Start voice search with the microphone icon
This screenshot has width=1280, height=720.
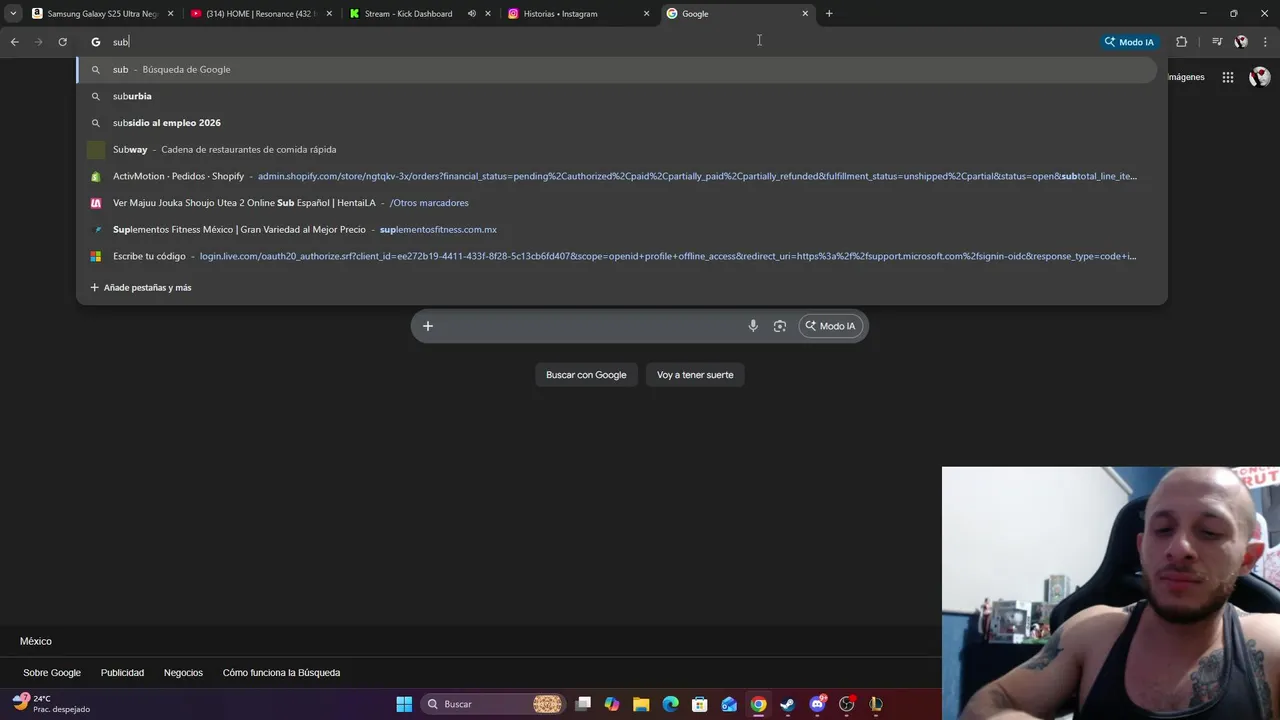(x=753, y=326)
